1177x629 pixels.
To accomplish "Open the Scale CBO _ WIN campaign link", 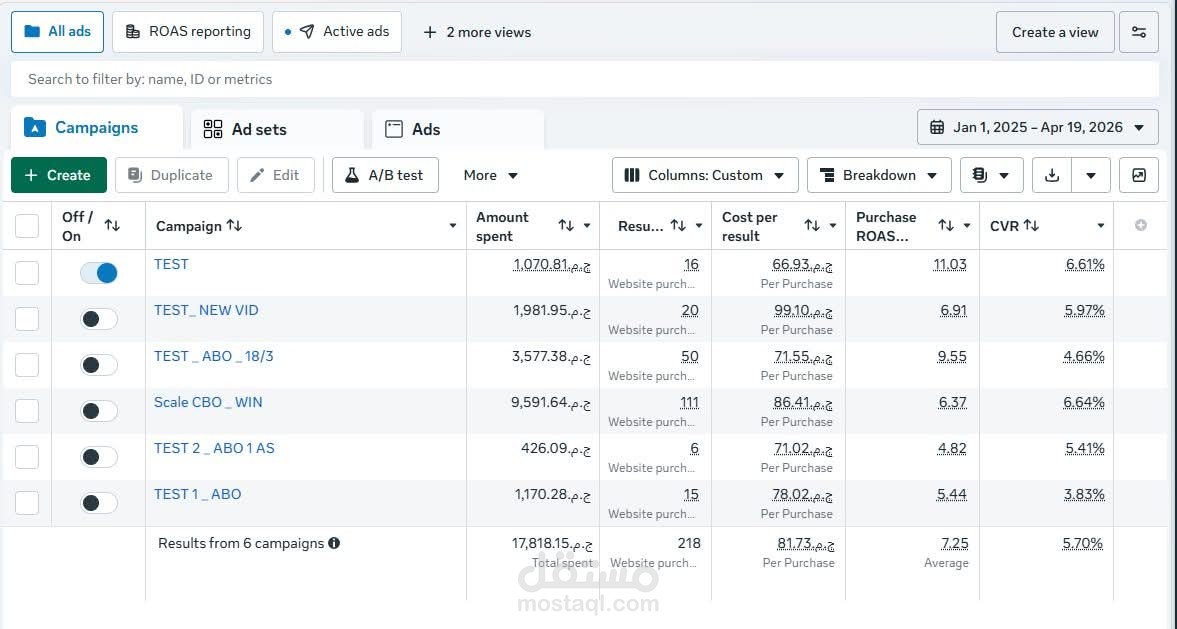I will pyautogui.click(x=208, y=402).
